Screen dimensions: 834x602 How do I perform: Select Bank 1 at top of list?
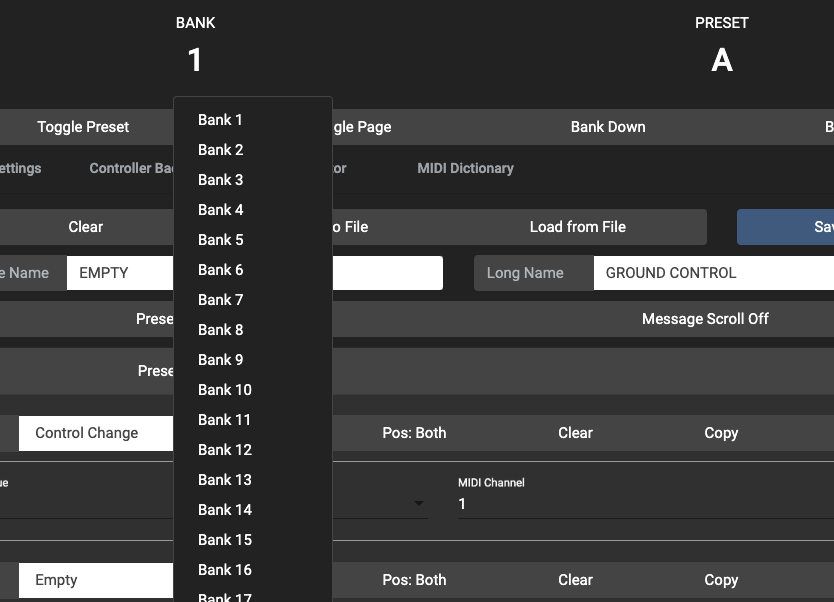[221, 120]
